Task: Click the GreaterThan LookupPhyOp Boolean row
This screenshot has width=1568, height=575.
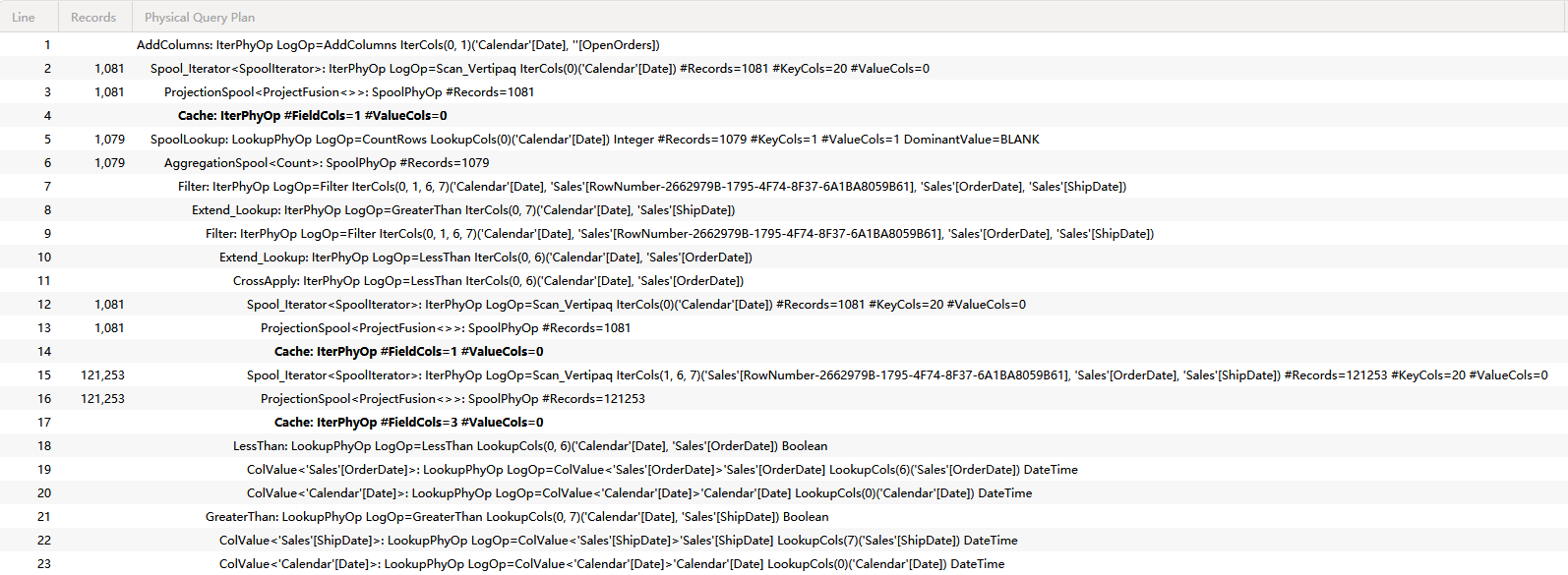Action: [784, 517]
